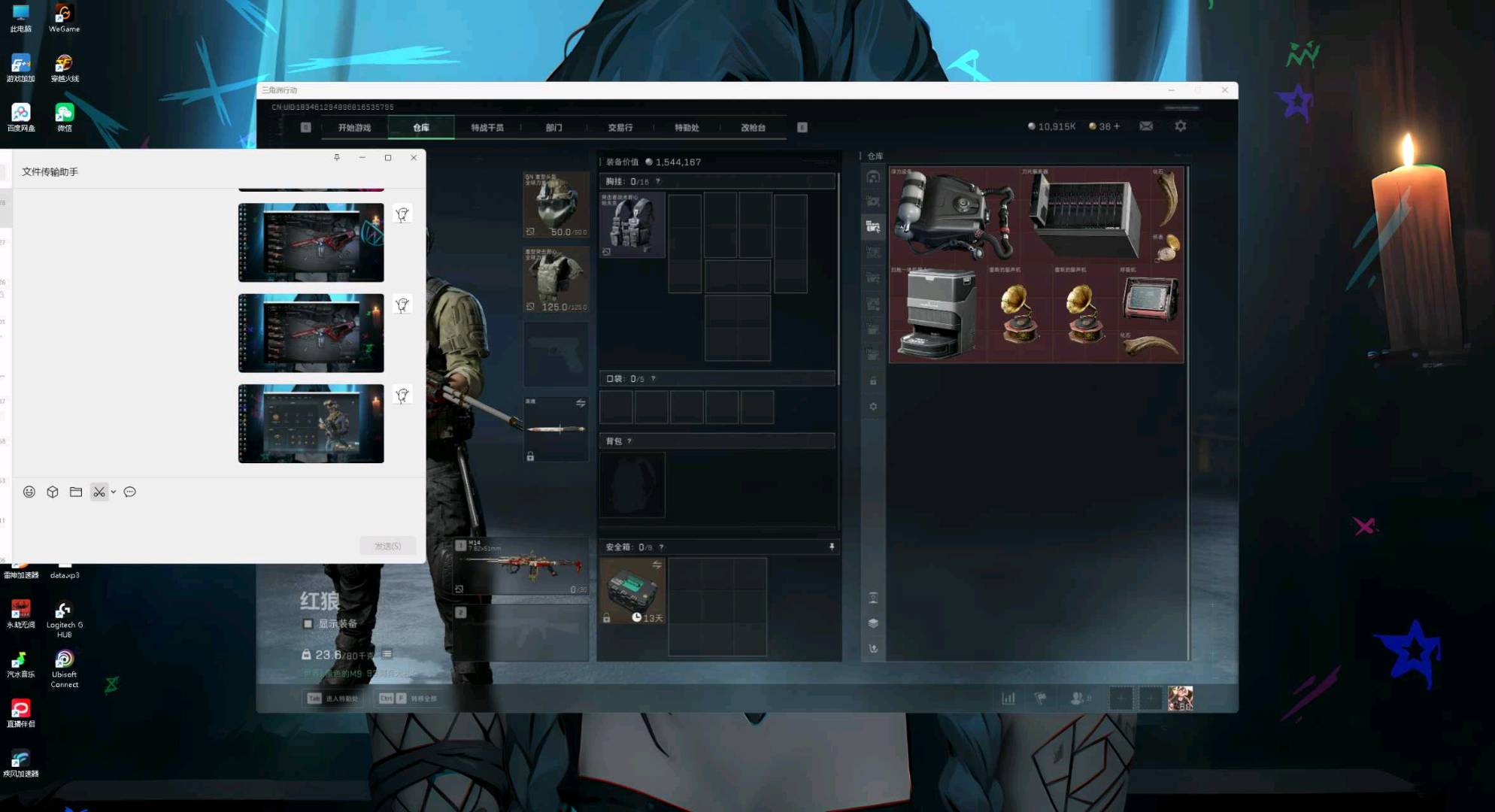Click the helmet equipment slot with 50.0 durability
The width and height of the screenshot is (1495, 812).
[556, 205]
